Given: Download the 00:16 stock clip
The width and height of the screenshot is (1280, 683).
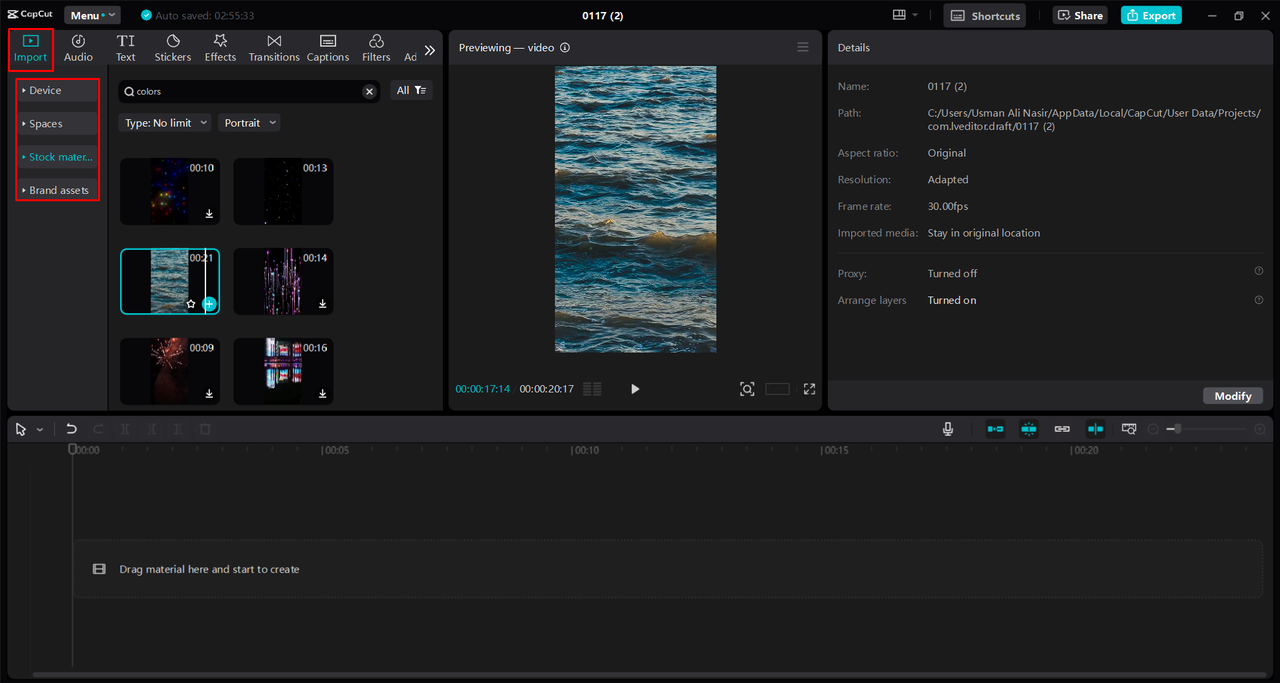Looking at the screenshot, I should click(x=322, y=394).
